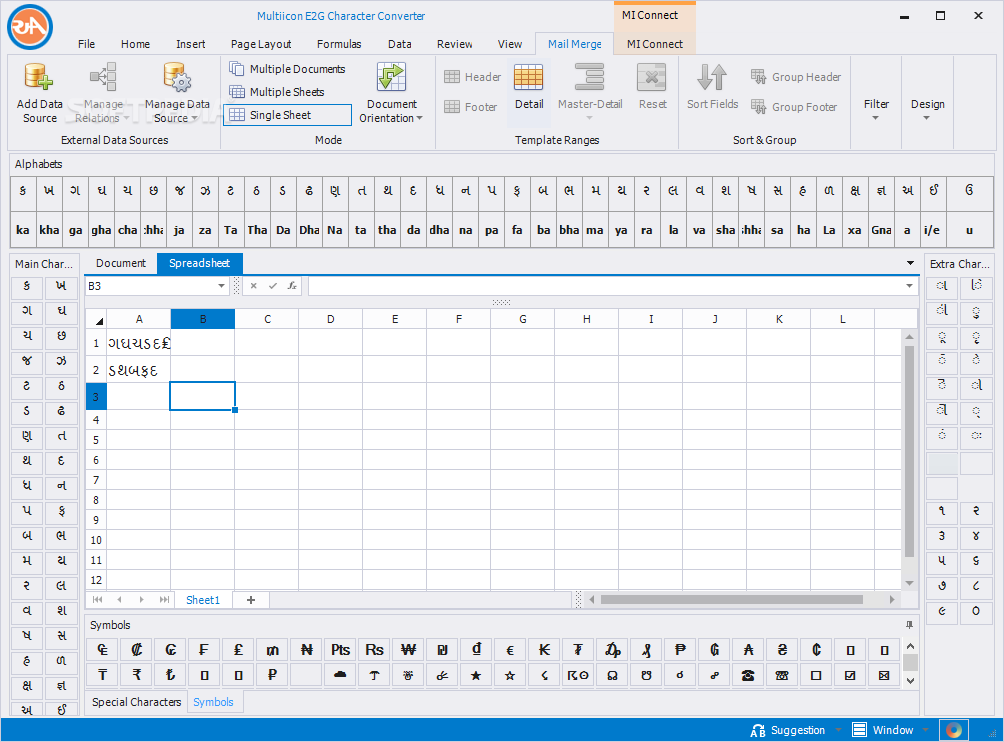
Task: Select Multiple Documents mode
Action: coord(287,69)
